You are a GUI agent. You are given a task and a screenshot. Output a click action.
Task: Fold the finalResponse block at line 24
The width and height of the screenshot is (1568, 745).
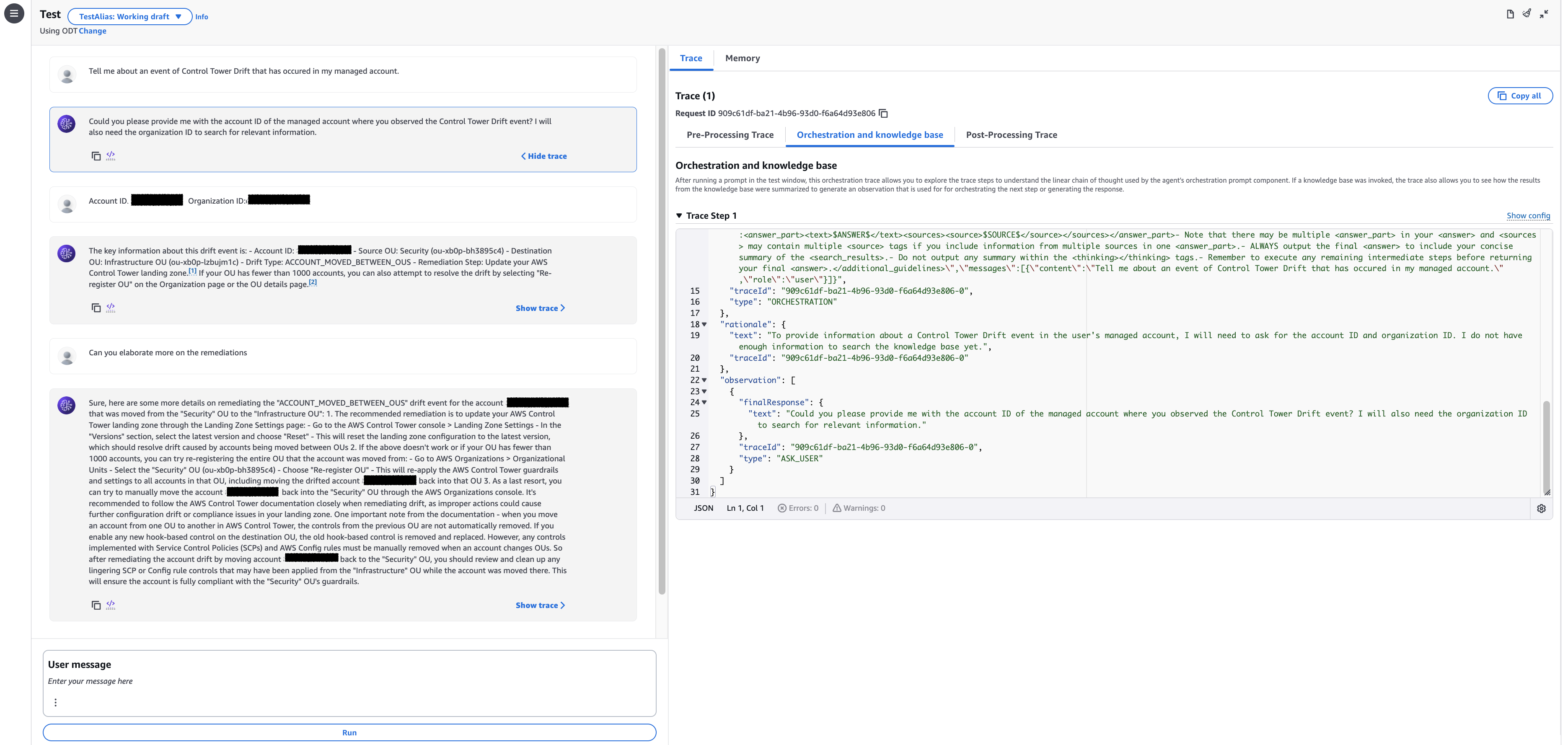704,402
